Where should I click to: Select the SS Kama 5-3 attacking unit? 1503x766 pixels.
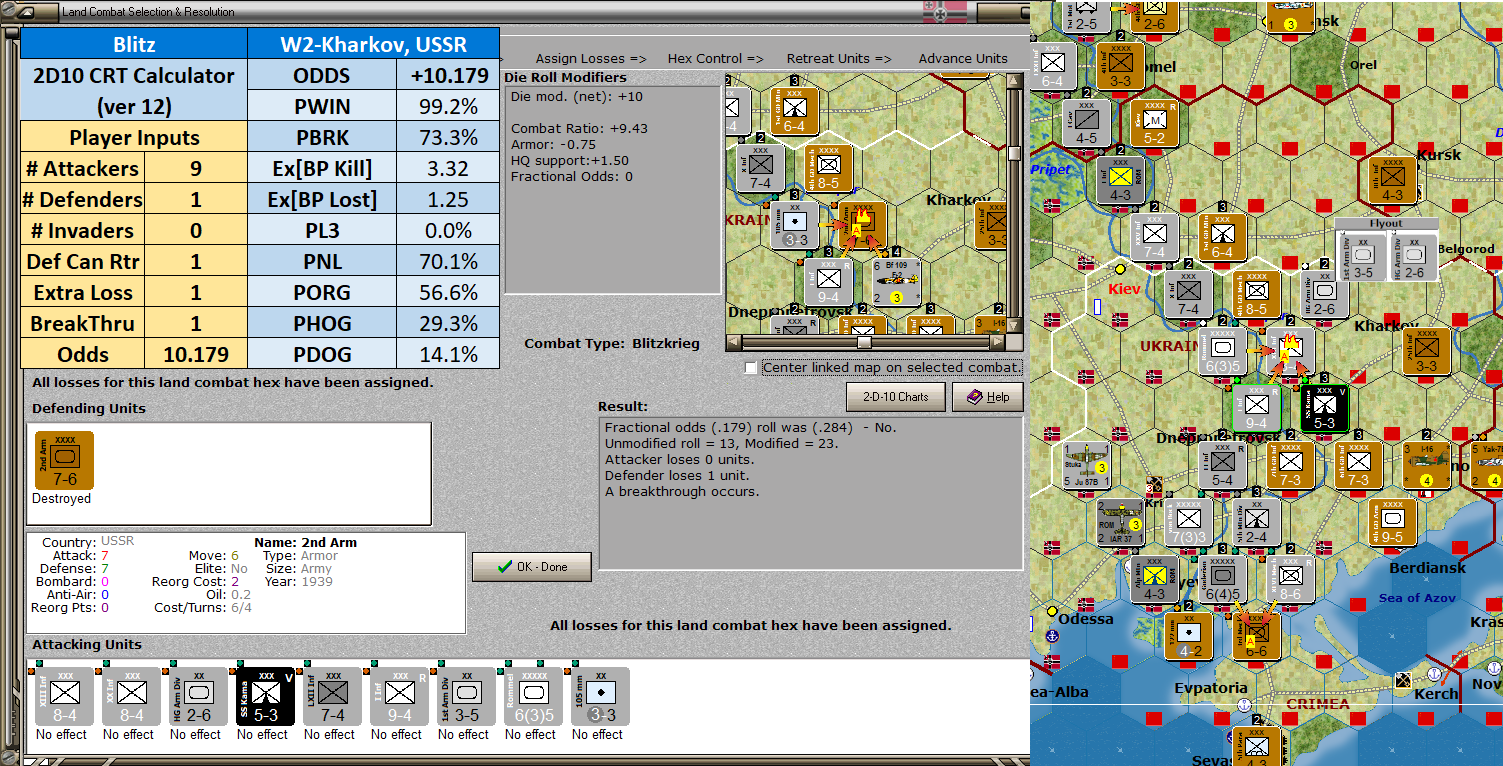[265, 696]
